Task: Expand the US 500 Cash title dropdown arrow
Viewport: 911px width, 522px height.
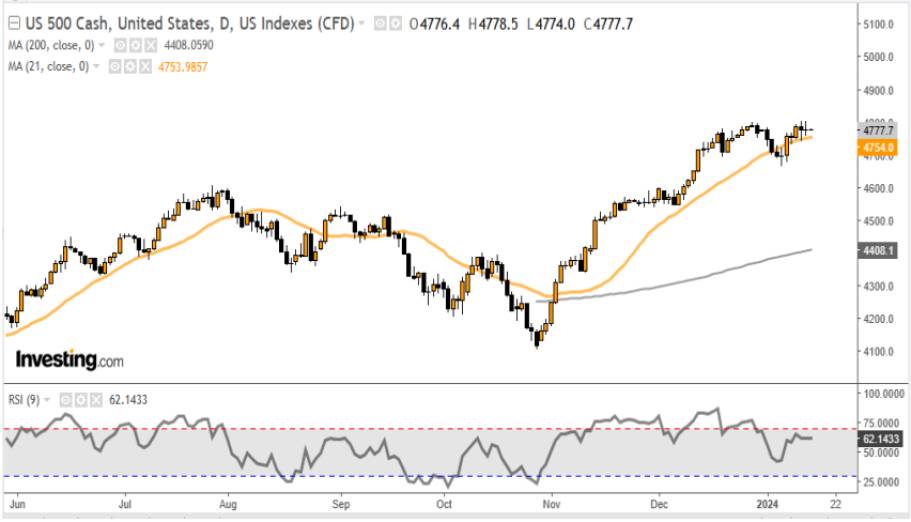Action: (x=362, y=23)
